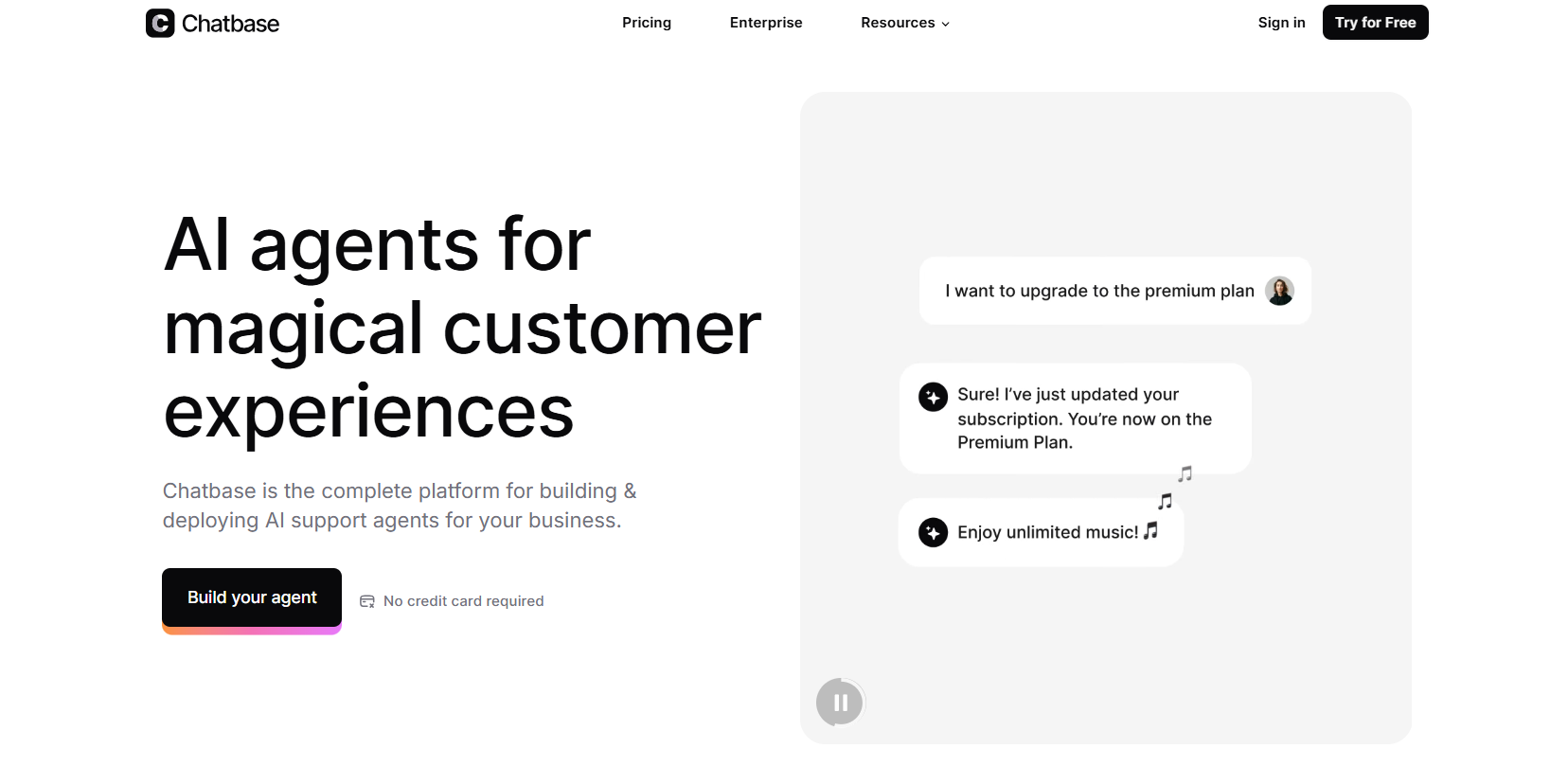Click the Chatbase logo icon

pyautogui.click(x=160, y=23)
